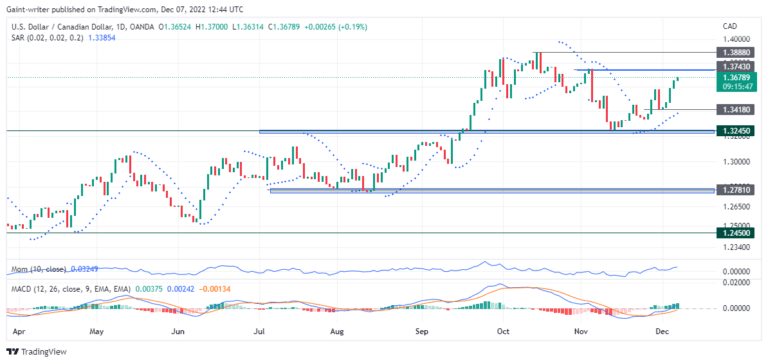
Task: Click the Aug label on time axis
Action: tap(337, 332)
